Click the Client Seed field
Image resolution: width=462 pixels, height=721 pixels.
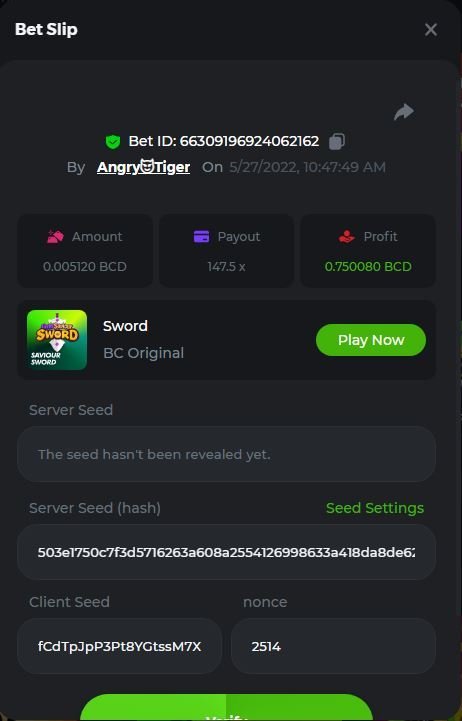[120, 647]
